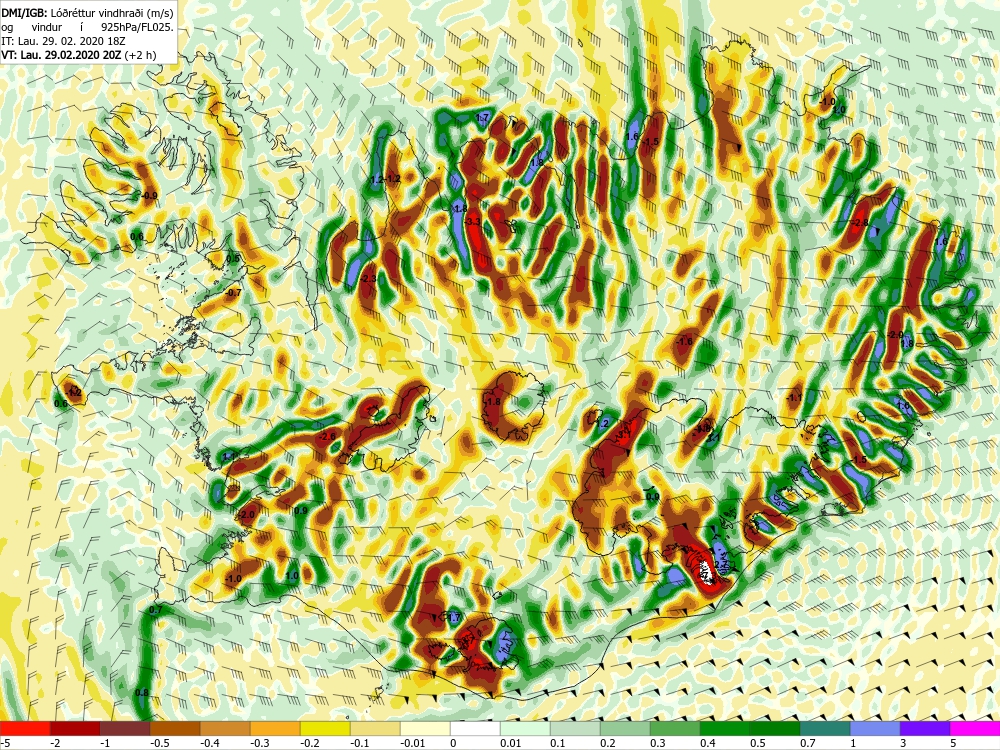Select the magenta legend swatch above 5
The image size is (1000, 750).
[975, 728]
